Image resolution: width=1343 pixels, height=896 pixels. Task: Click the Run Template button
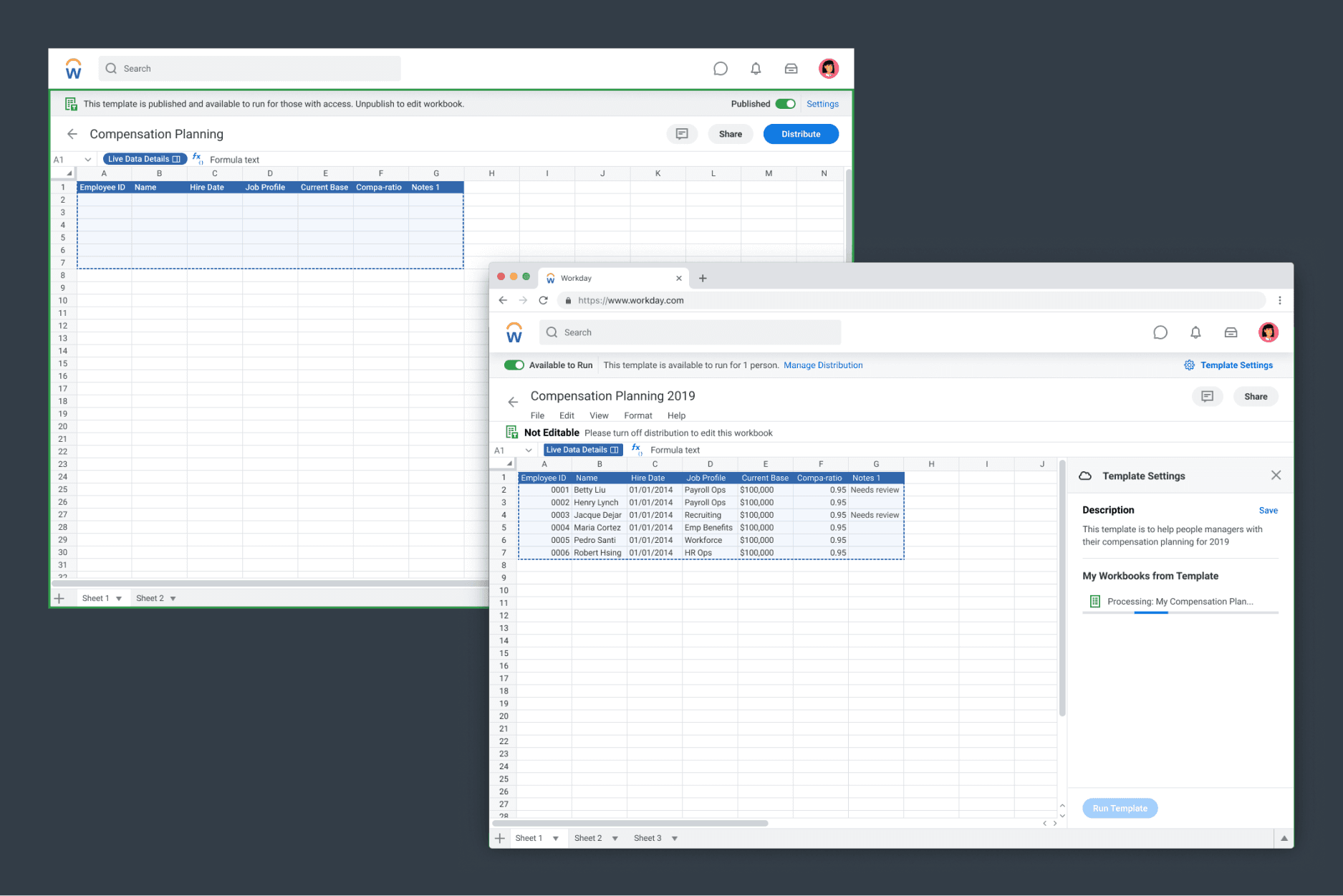1120,808
